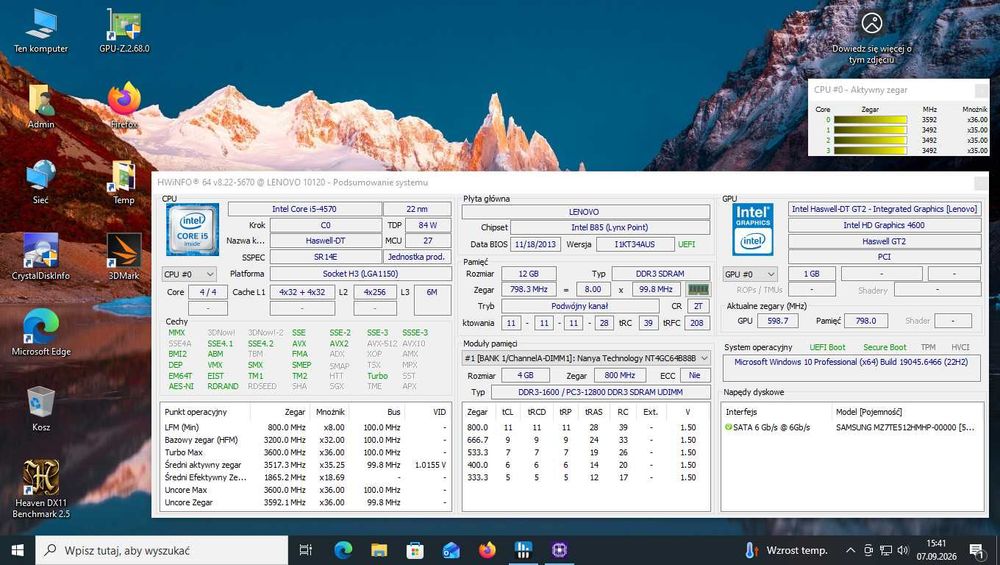
Task: Open Task View on the taskbar
Action: pos(305,550)
